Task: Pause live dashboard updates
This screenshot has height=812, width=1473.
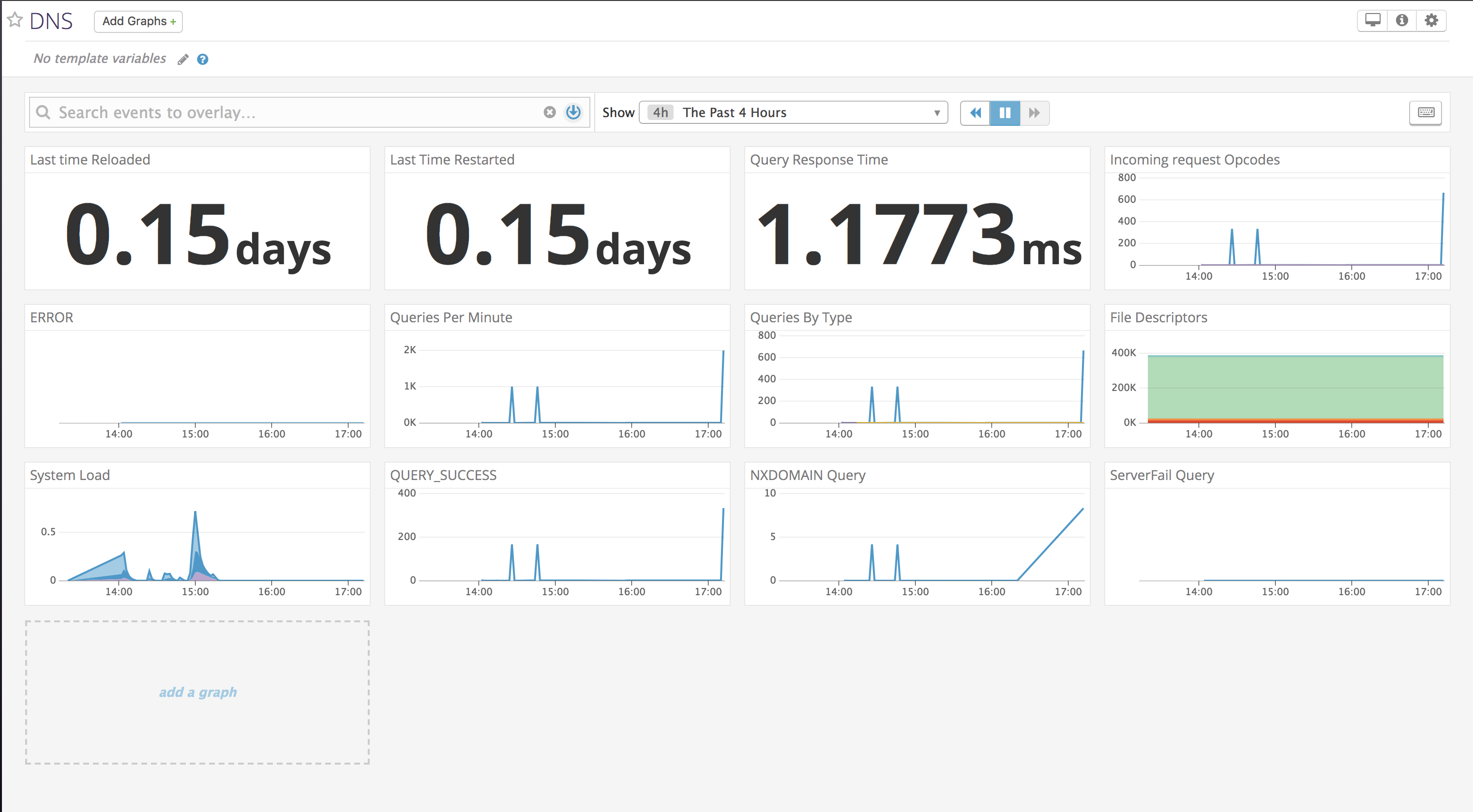Action: [x=1005, y=113]
